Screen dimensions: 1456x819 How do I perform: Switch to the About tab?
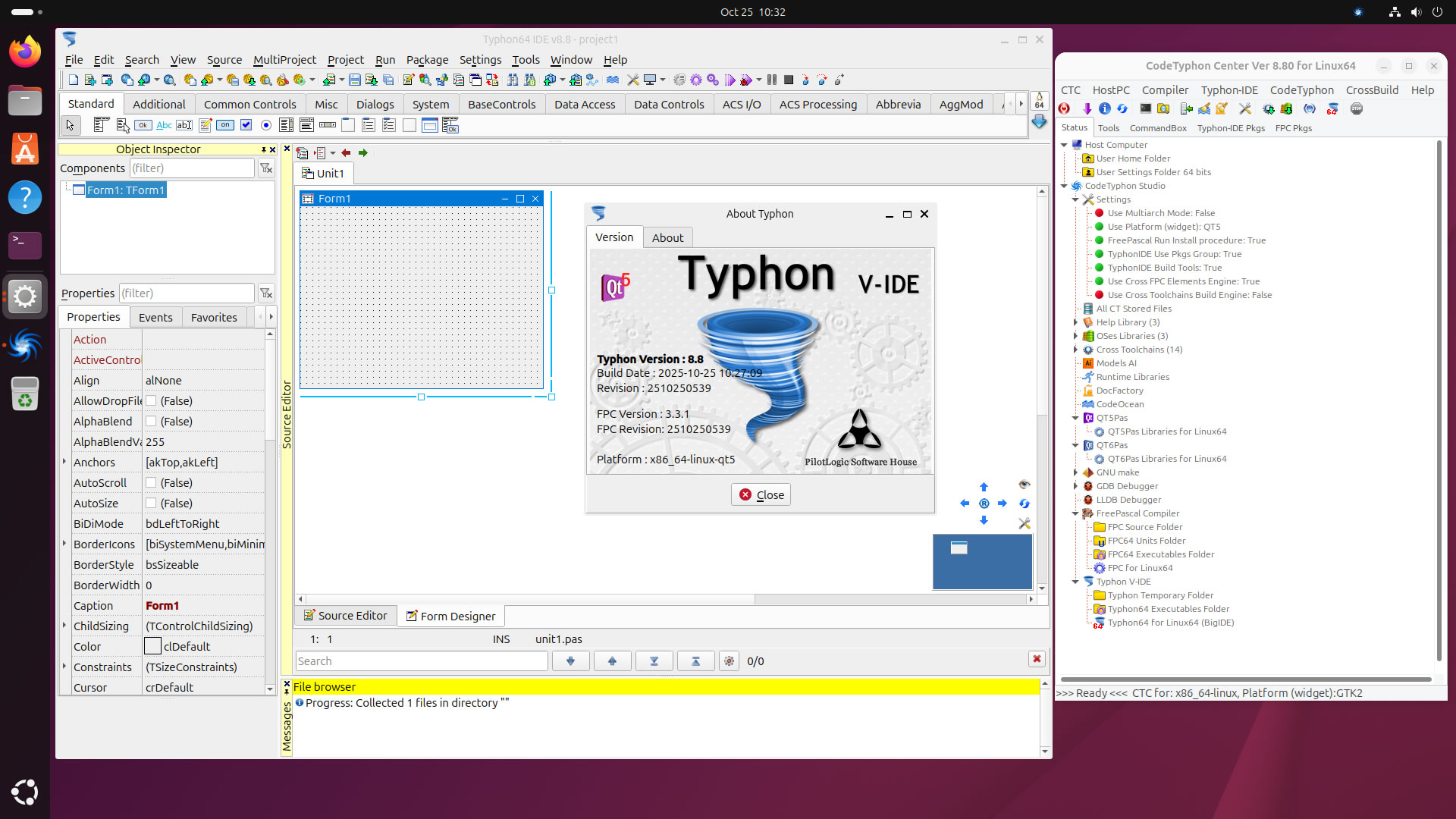point(667,237)
